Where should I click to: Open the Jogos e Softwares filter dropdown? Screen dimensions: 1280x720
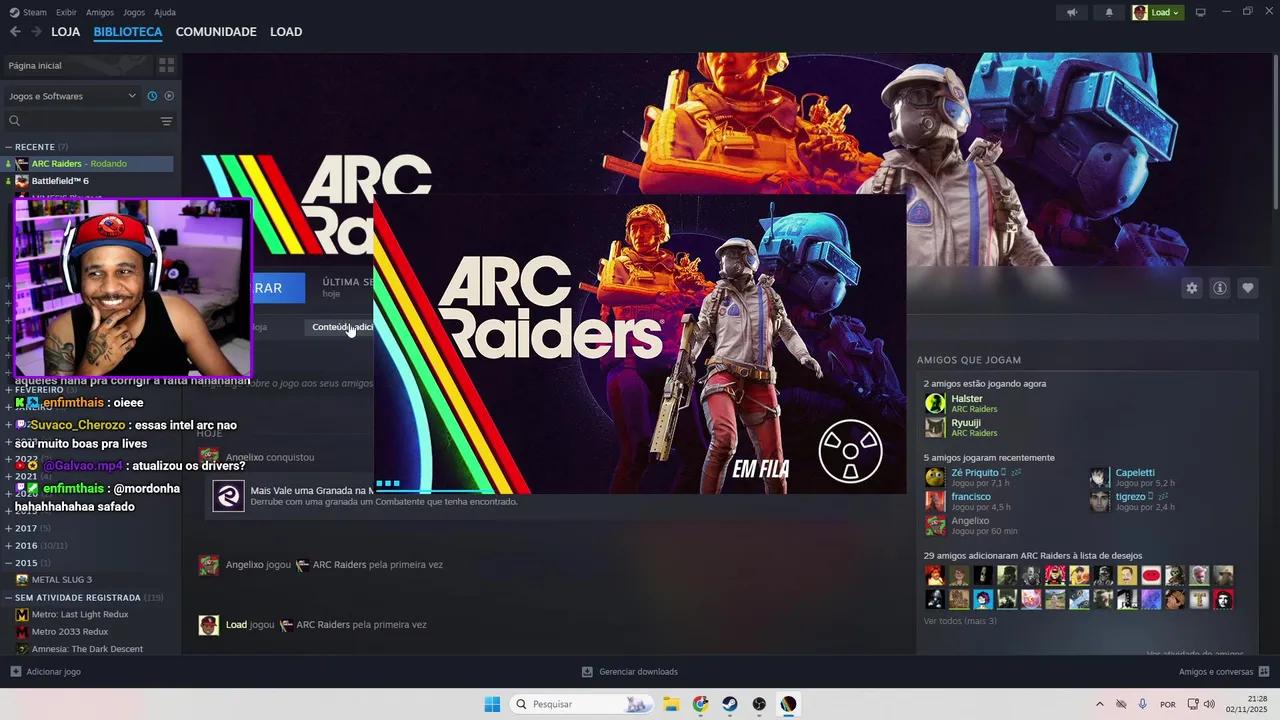(x=72, y=96)
